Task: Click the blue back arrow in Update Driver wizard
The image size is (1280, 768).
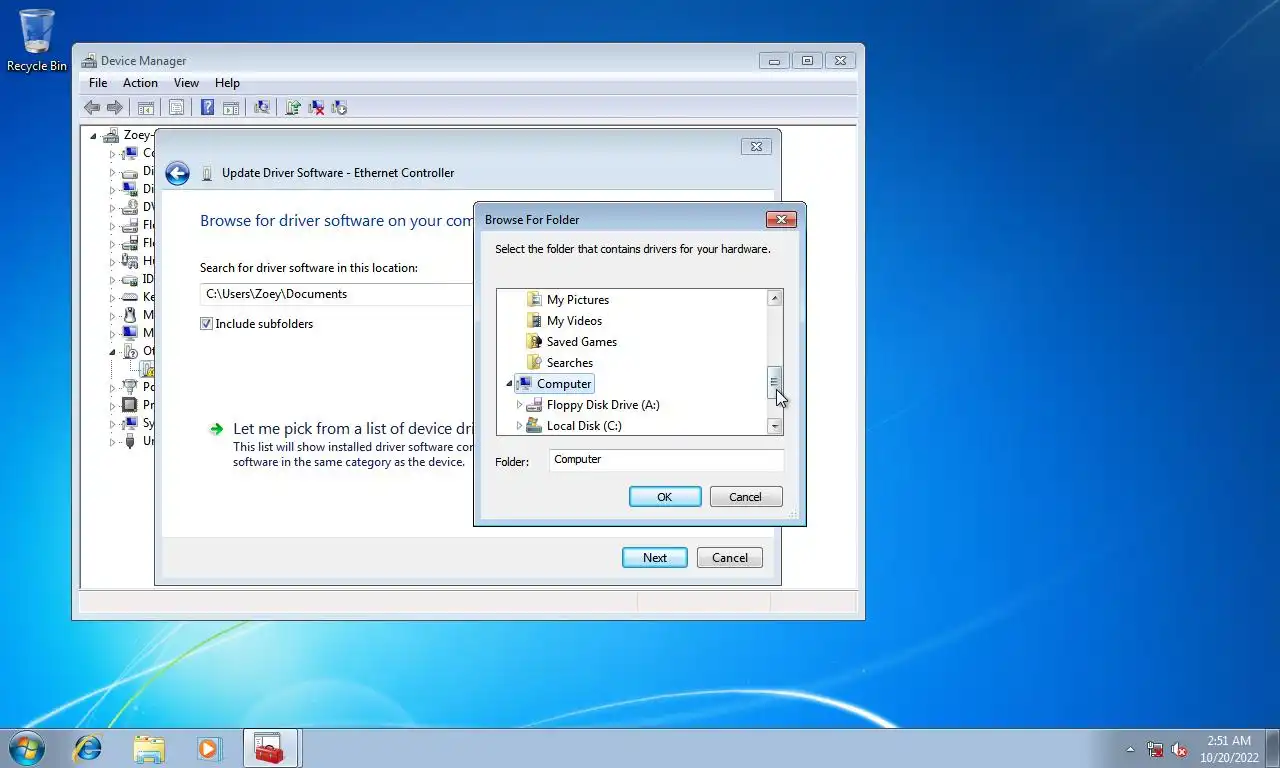Action: pos(177,173)
